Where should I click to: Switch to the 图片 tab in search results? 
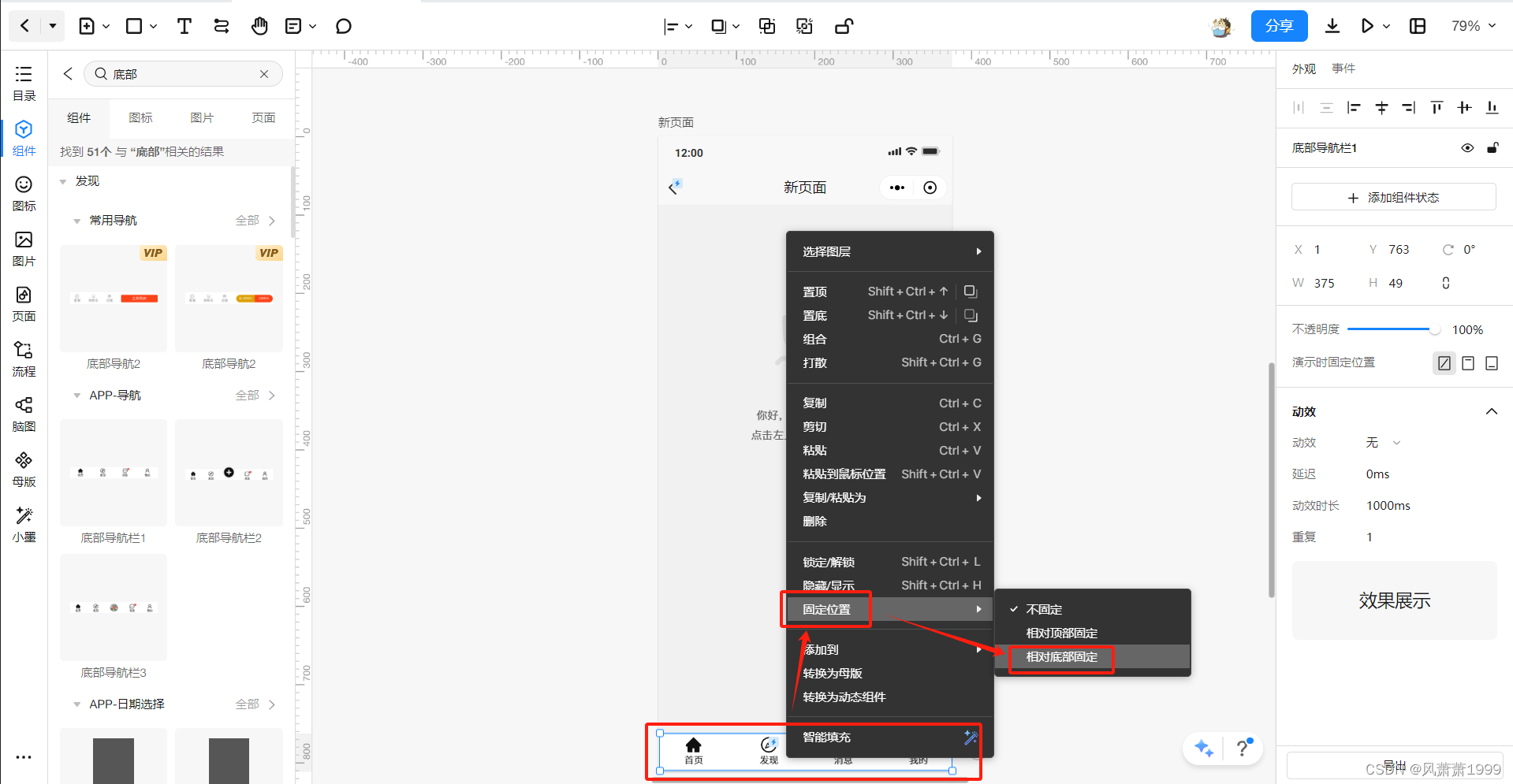pos(202,118)
